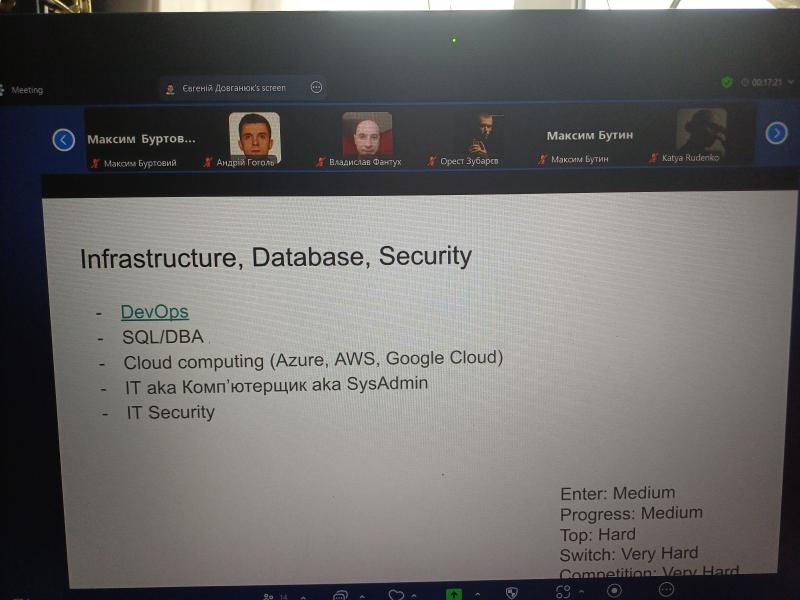Open the Security shield in the bottom toolbar
Image resolution: width=800 pixels, height=600 pixels.
click(512, 592)
